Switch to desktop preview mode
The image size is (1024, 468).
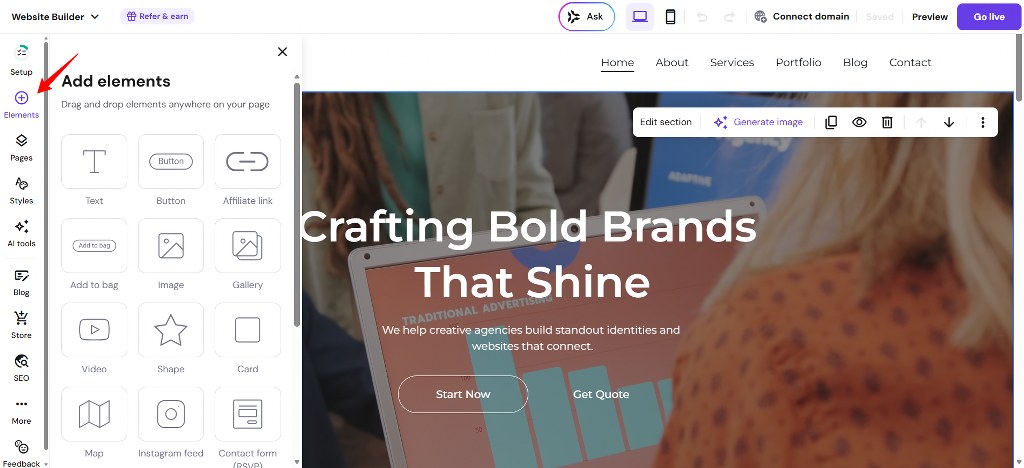point(640,17)
